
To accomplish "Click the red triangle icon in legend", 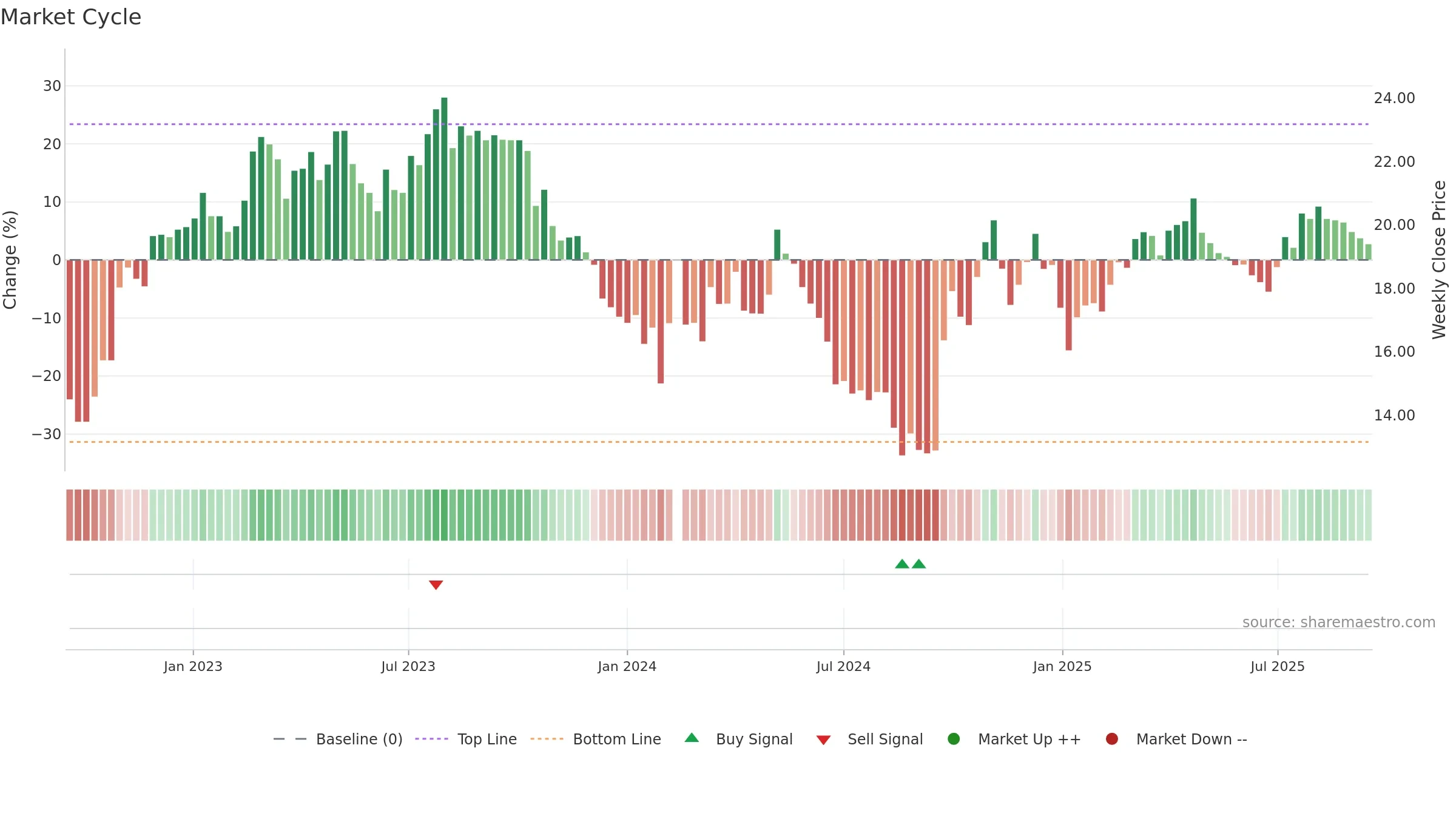I will (x=823, y=740).
